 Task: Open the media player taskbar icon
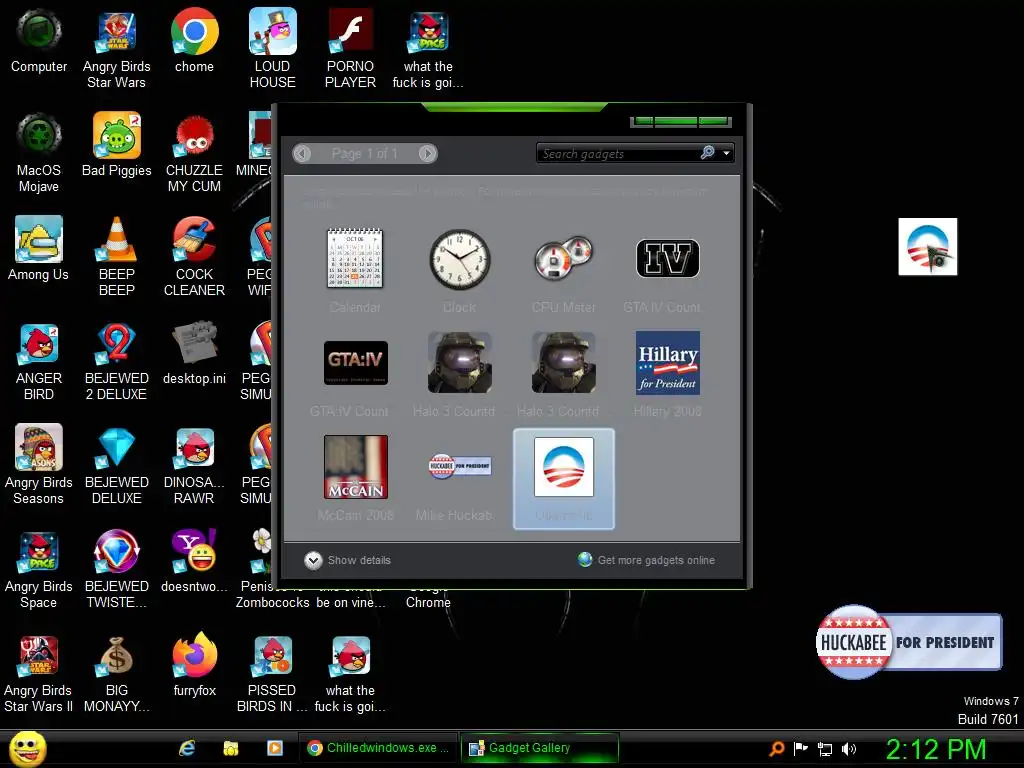tap(275, 748)
